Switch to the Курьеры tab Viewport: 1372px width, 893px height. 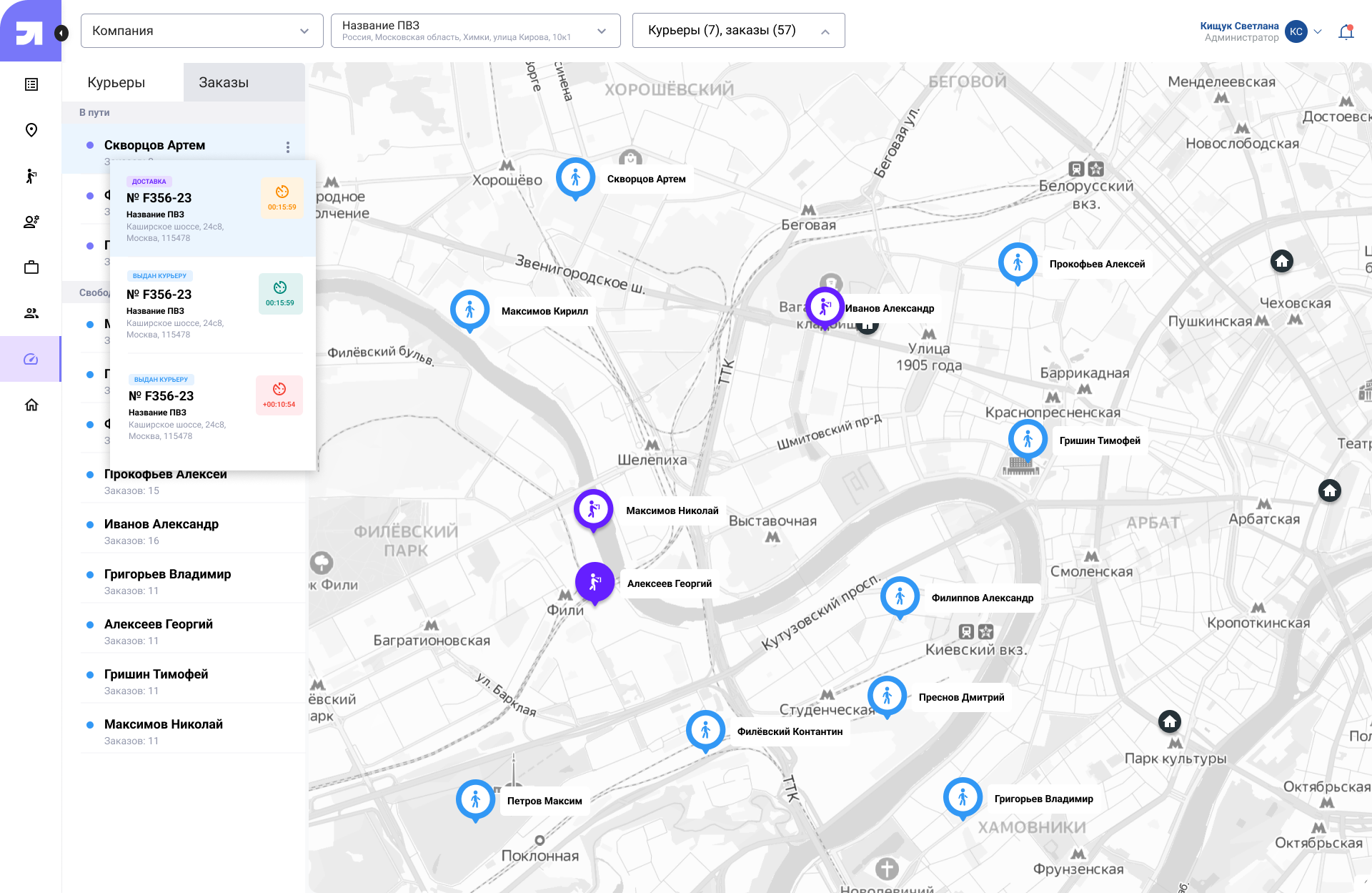(116, 82)
